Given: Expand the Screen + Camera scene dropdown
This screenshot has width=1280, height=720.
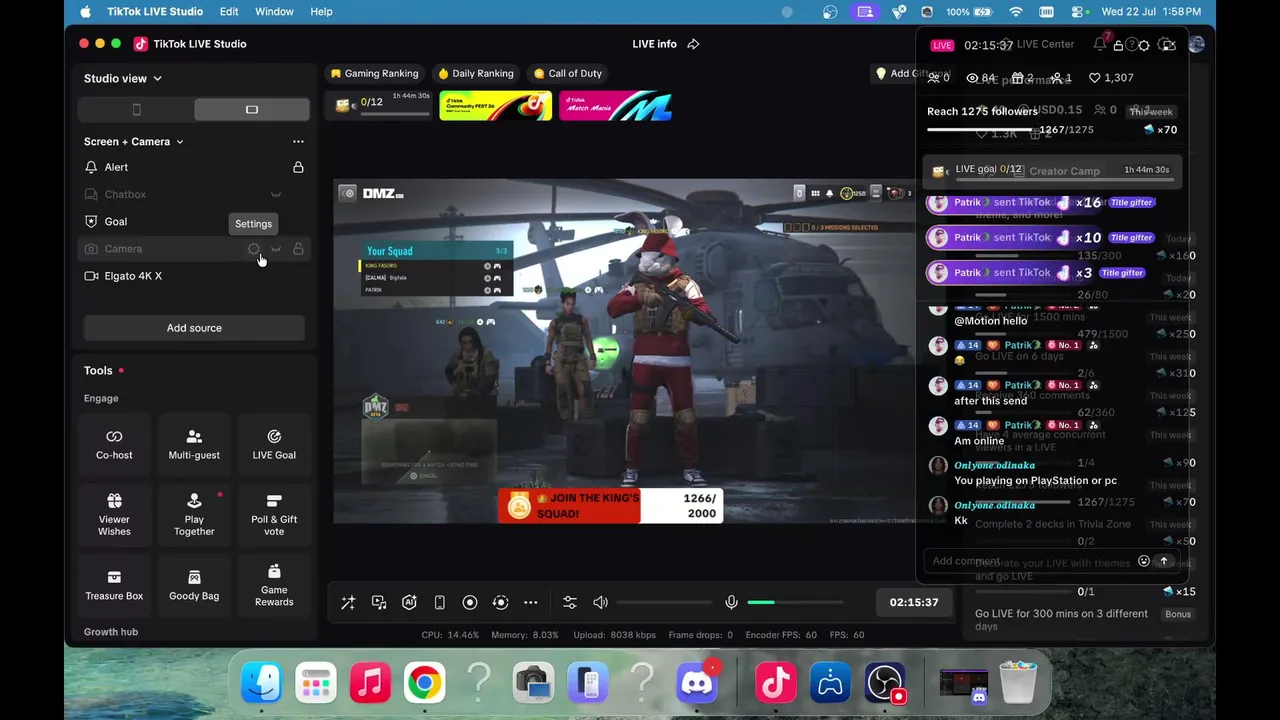Looking at the screenshot, I should click(134, 142).
